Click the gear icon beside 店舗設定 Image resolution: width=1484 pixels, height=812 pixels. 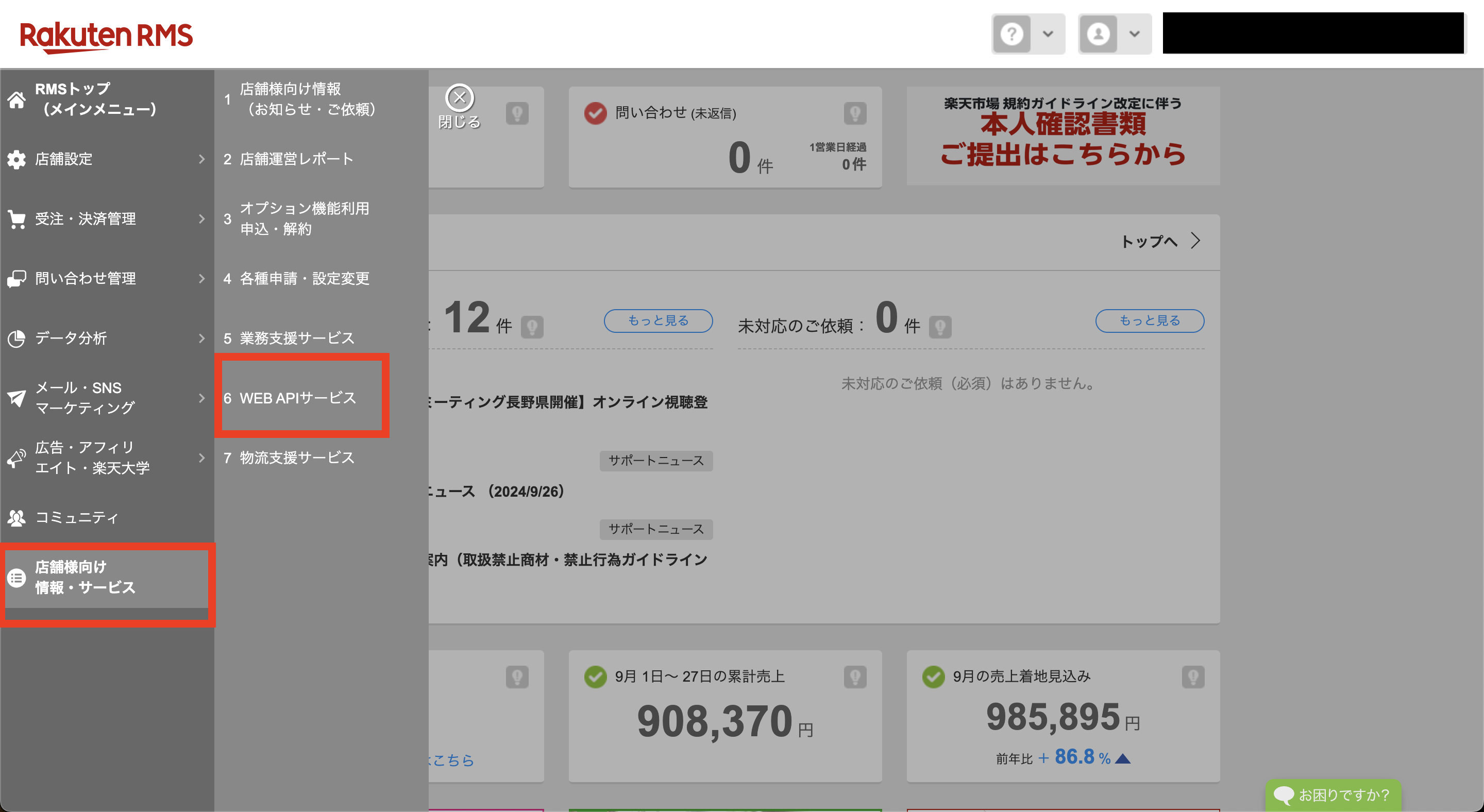pyautogui.click(x=16, y=160)
